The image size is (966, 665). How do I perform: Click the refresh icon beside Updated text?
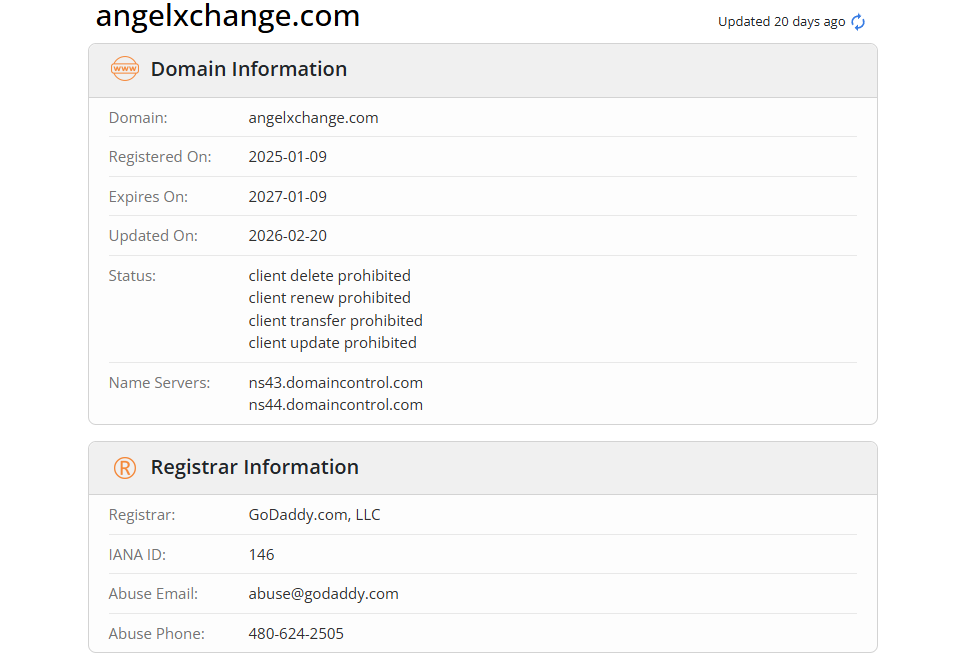click(858, 22)
